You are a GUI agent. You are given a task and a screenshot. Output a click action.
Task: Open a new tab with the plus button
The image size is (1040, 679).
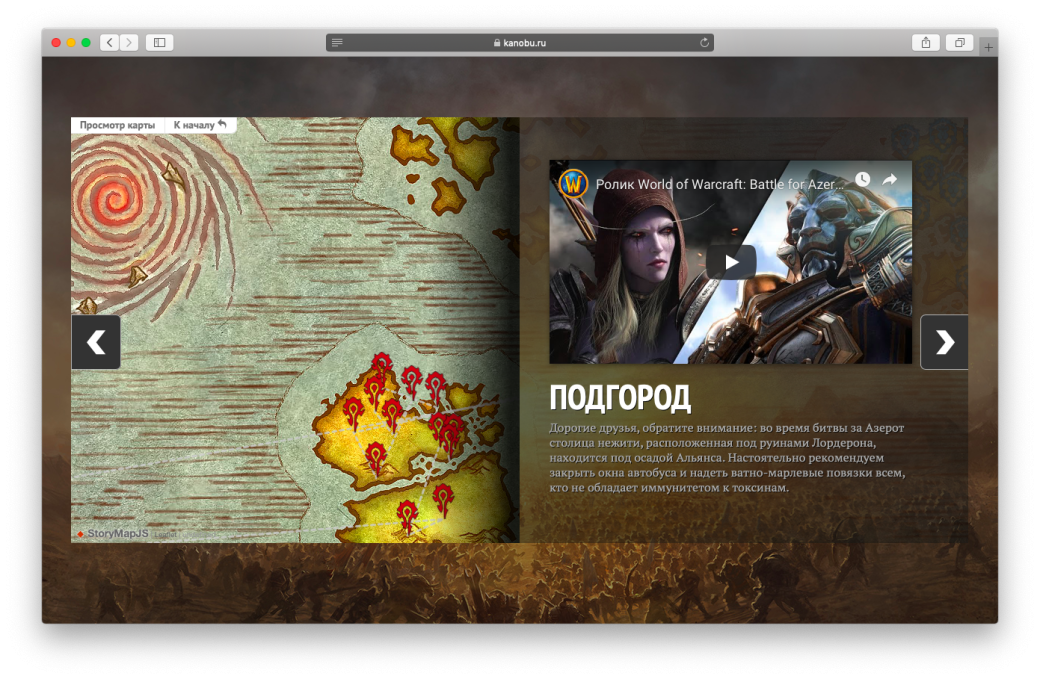coord(988,47)
